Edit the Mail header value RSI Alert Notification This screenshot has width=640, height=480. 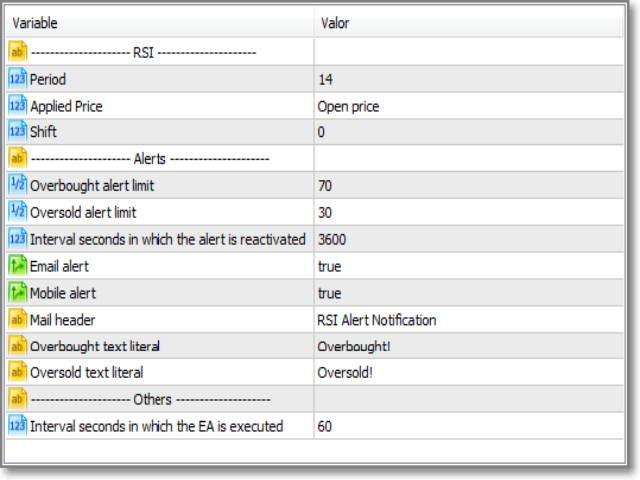pos(376,320)
